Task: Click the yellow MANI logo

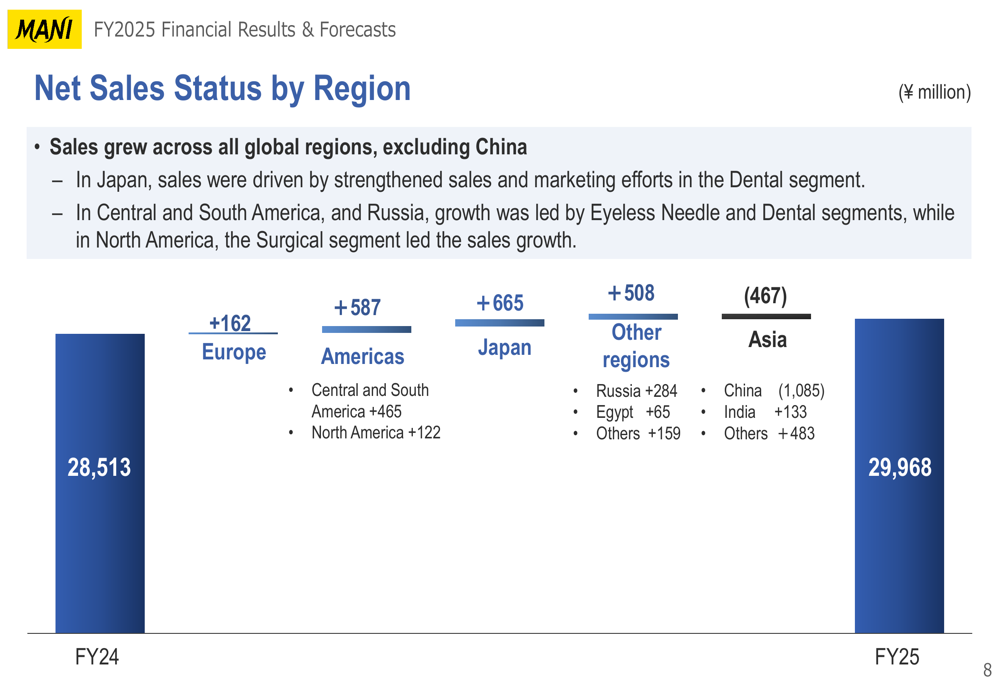Action: [x=44, y=30]
